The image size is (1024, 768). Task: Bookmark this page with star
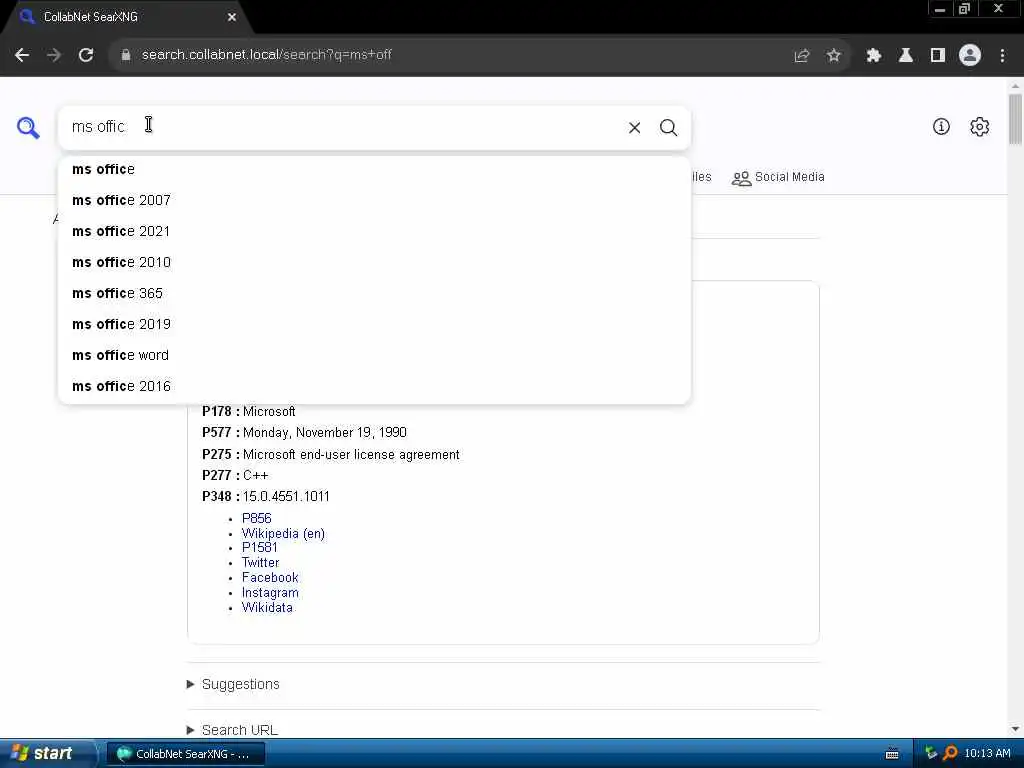(834, 56)
